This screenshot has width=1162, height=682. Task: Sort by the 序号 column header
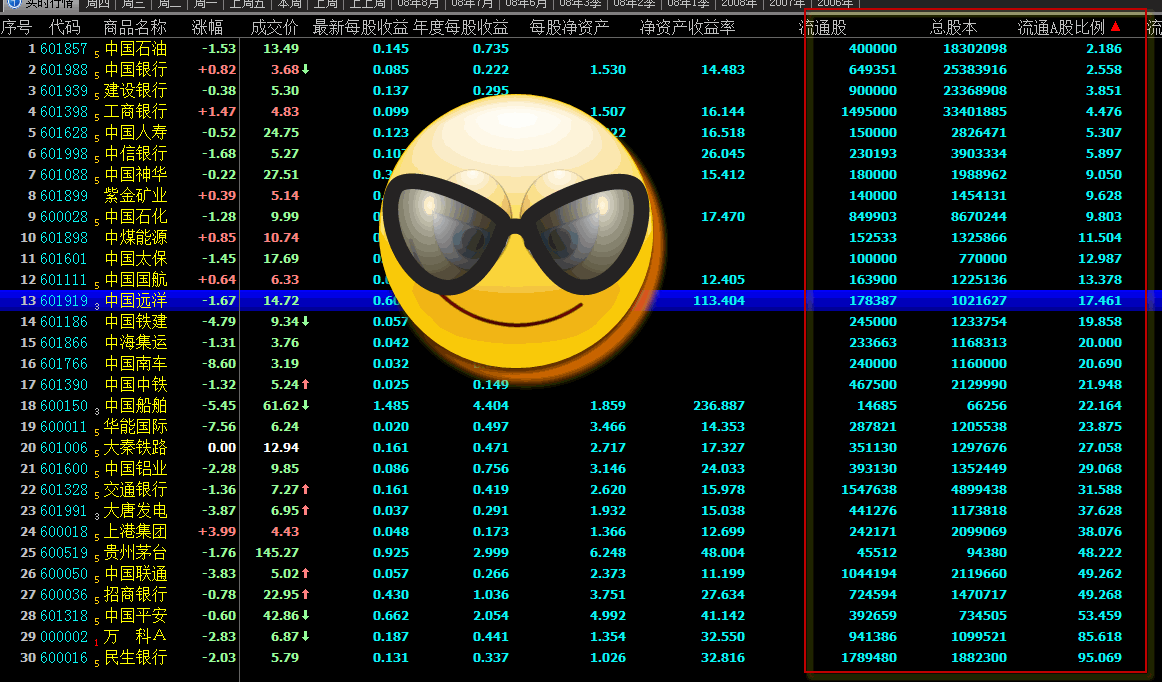click(x=16, y=27)
